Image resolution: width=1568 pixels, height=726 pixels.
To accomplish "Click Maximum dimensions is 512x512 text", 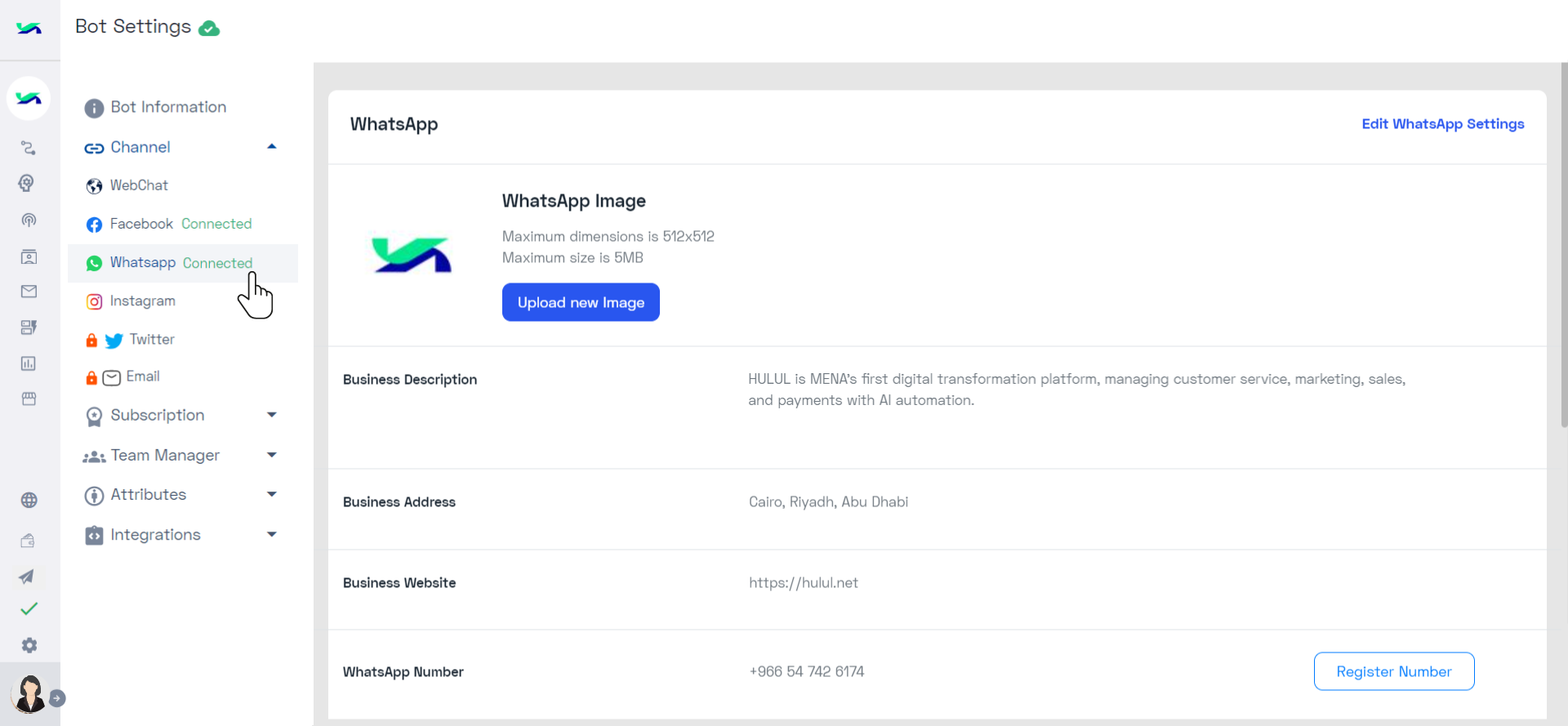I will click(x=608, y=236).
